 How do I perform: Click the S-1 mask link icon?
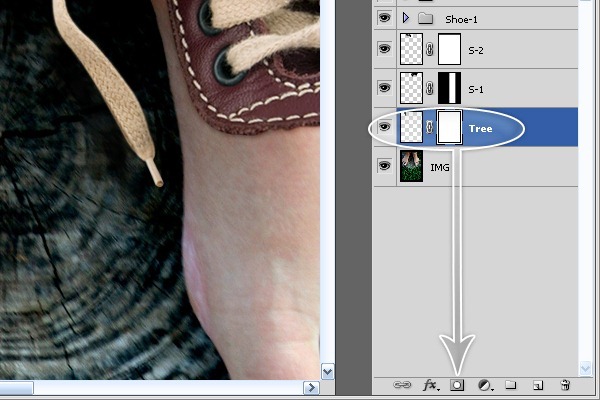tap(431, 88)
